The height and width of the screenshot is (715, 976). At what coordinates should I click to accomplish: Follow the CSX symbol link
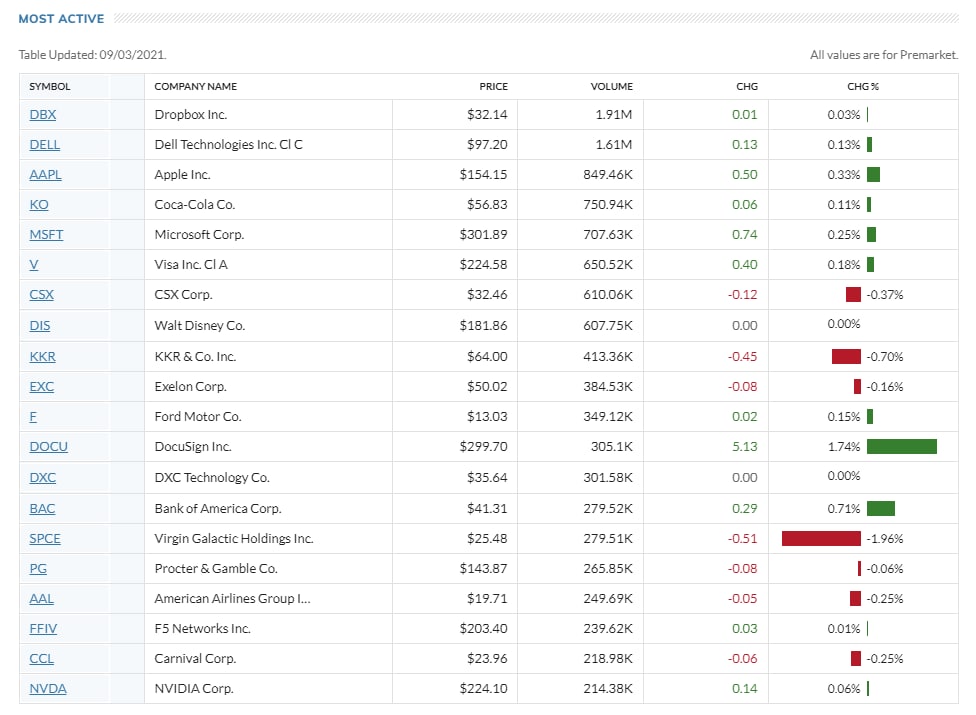pyautogui.click(x=42, y=294)
